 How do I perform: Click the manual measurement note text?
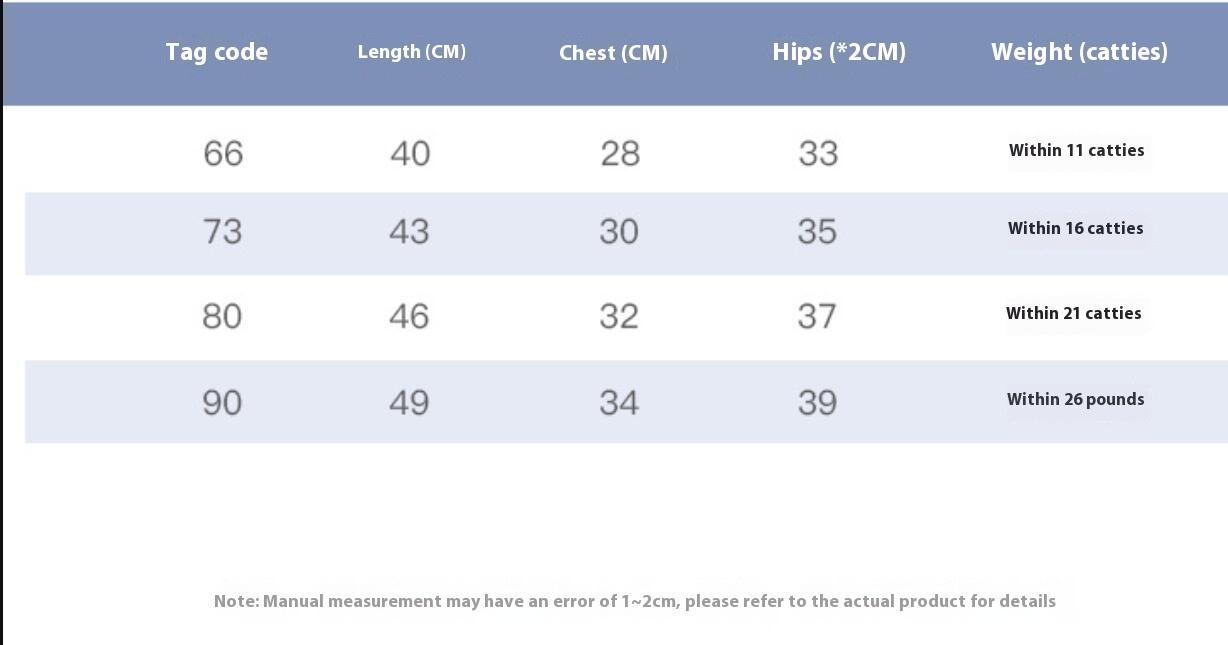coord(634,601)
